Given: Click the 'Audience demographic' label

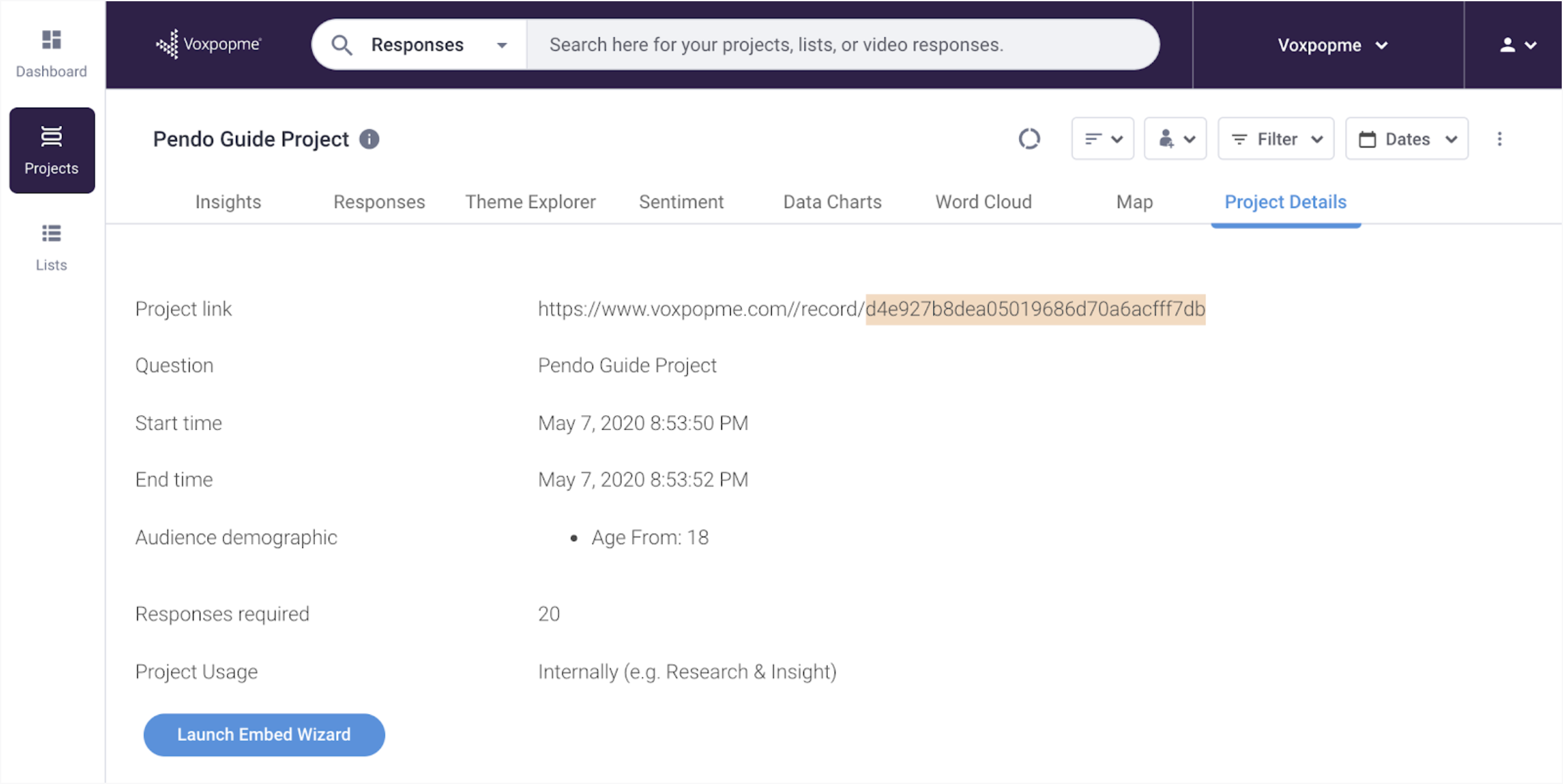Looking at the screenshot, I should tap(236, 537).
